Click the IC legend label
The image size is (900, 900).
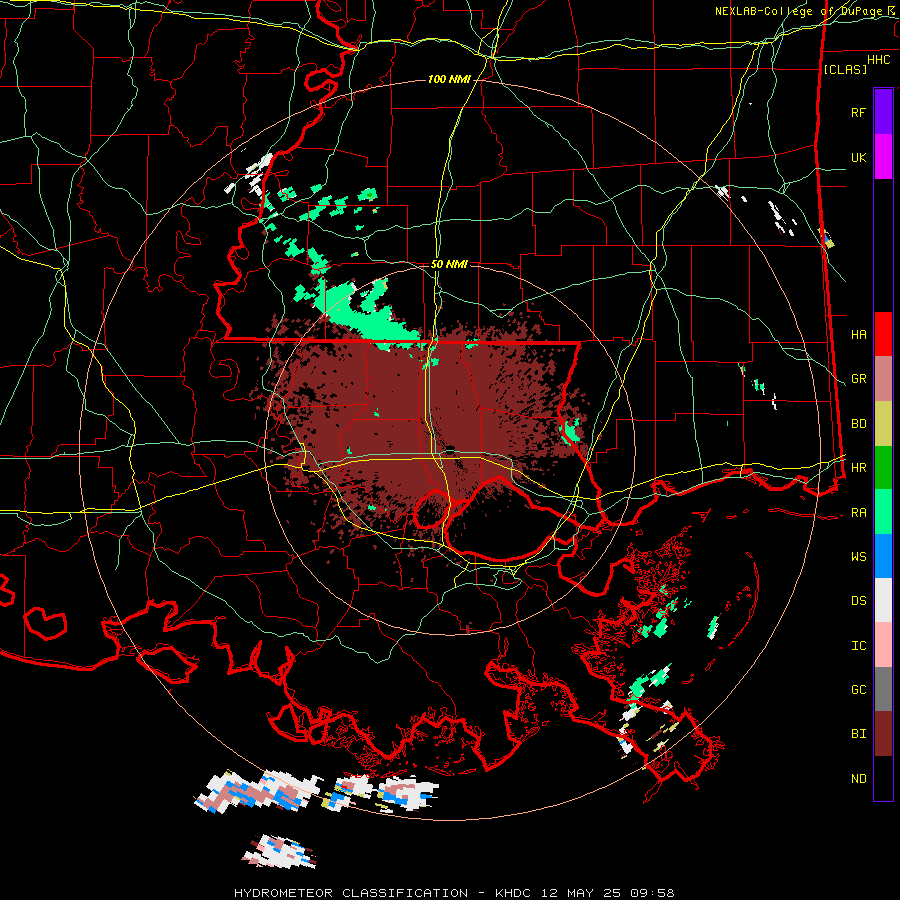858,645
